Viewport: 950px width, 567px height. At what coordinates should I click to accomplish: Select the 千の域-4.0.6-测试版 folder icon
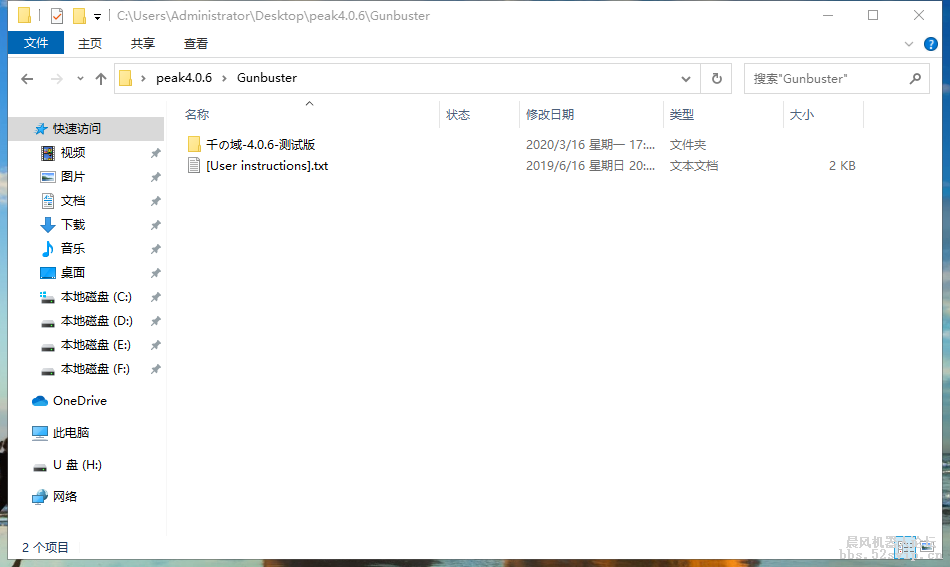point(194,144)
